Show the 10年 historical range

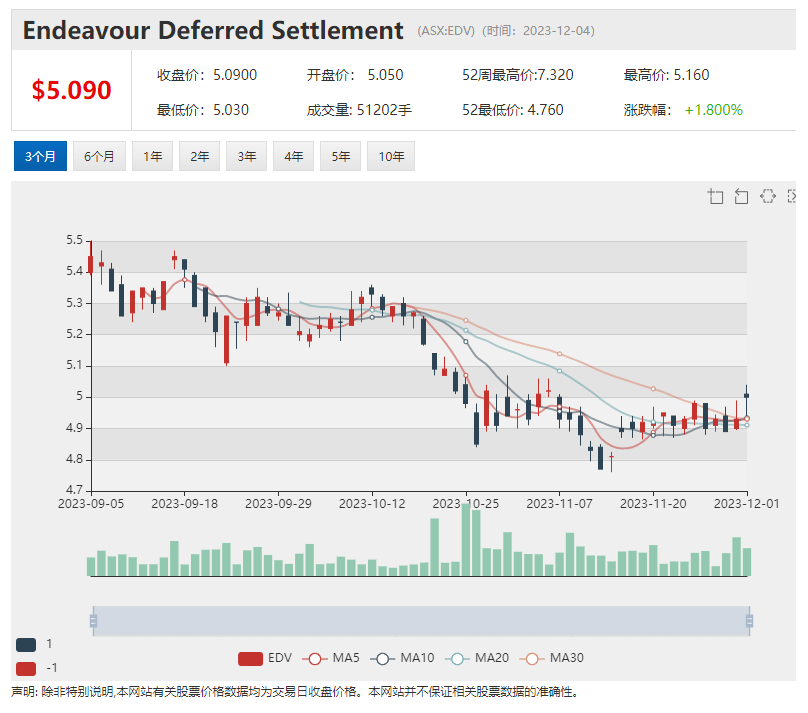(391, 156)
